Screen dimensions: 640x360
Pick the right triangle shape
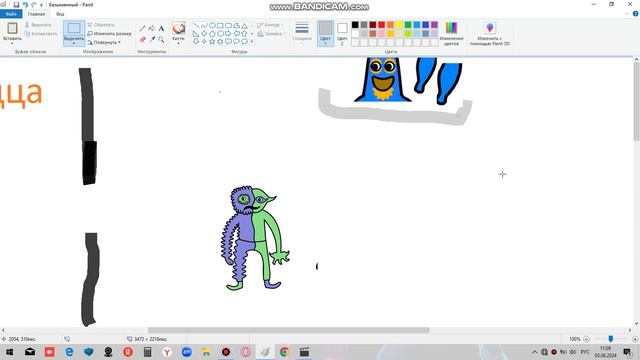[196, 33]
